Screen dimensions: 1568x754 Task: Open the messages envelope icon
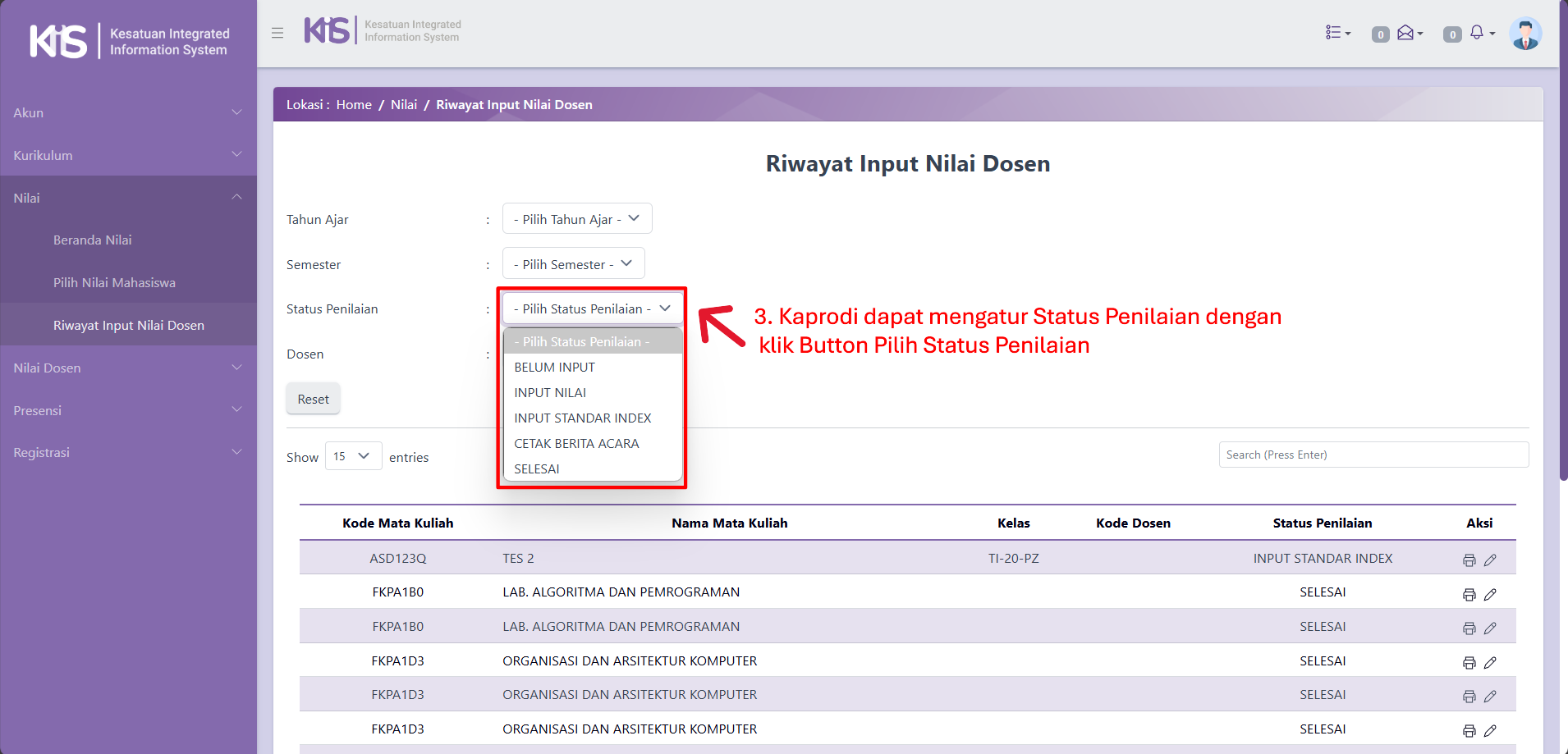point(1407,33)
